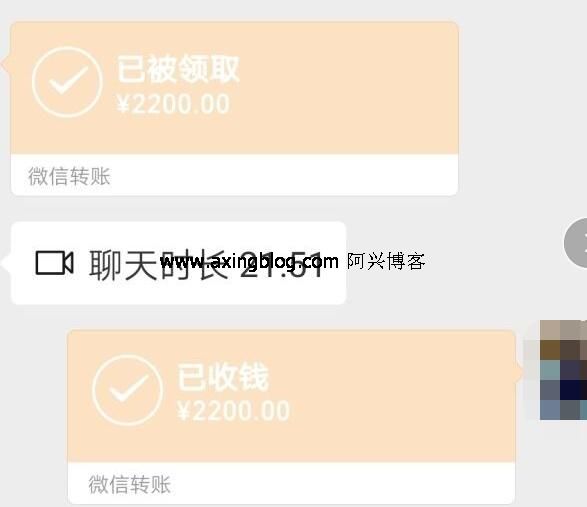
Task: Tap the video camera icon in the call message
Action: [x=54, y=263]
